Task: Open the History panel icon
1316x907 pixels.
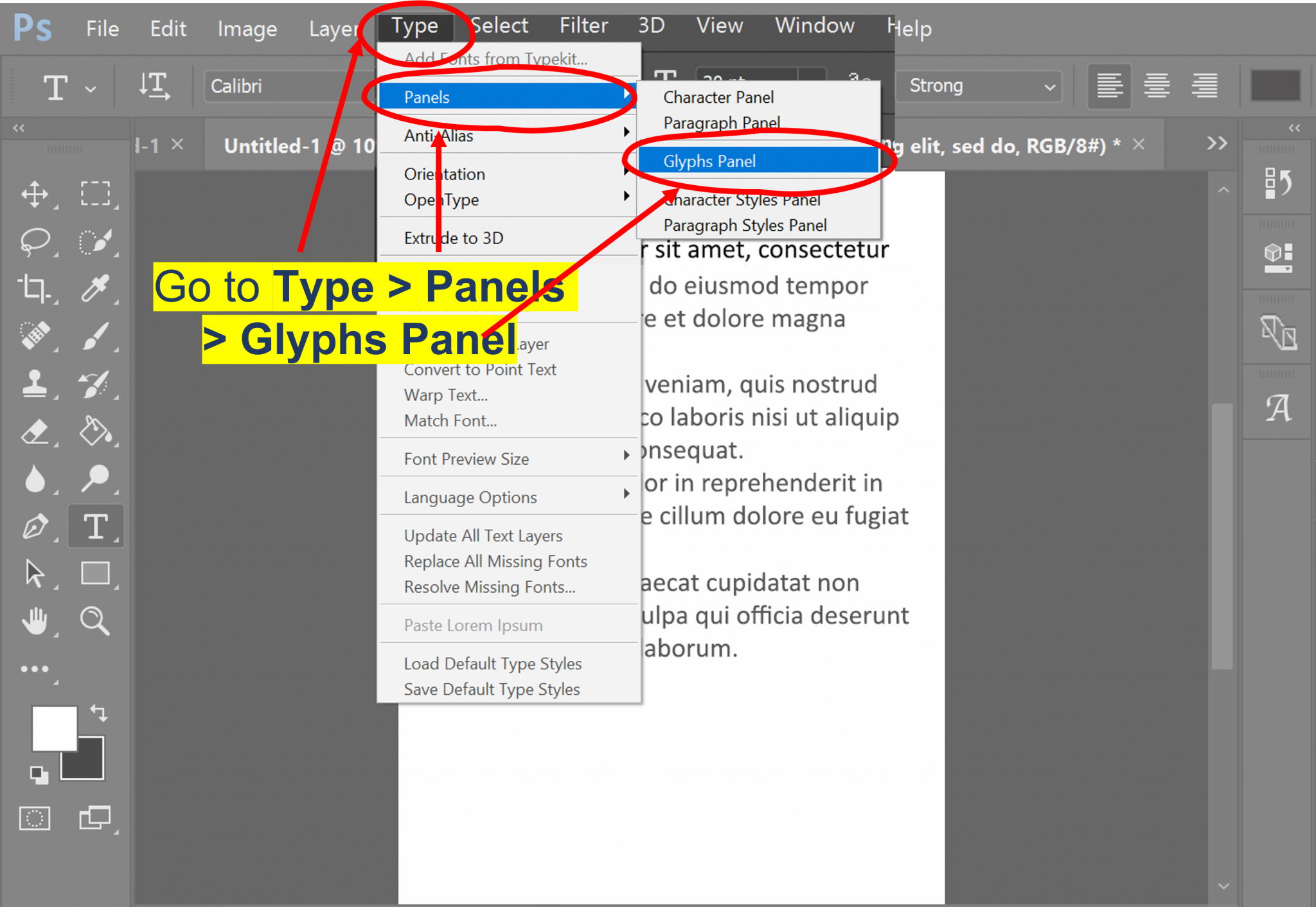Action: click(1278, 184)
